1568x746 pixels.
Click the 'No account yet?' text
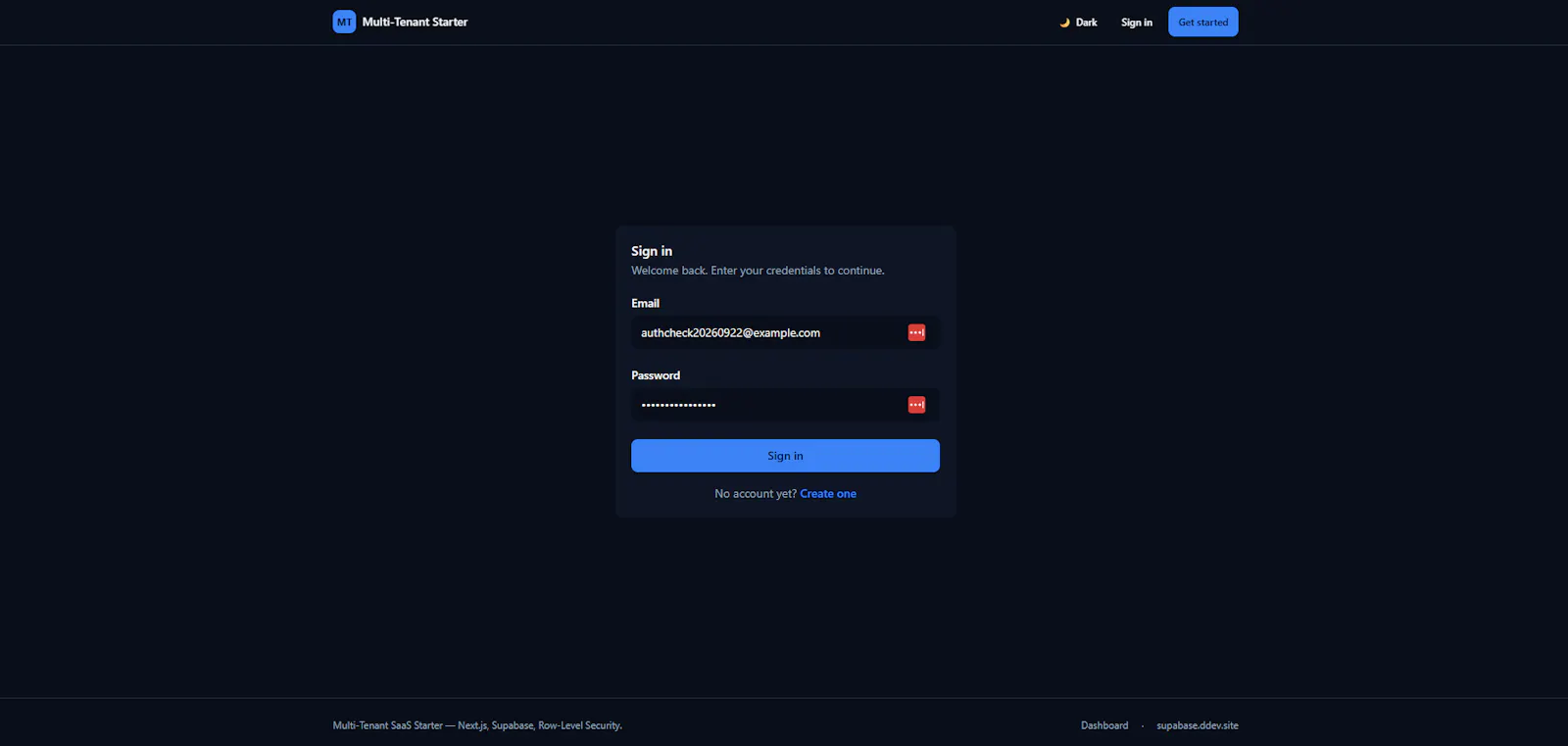pyautogui.click(x=756, y=494)
